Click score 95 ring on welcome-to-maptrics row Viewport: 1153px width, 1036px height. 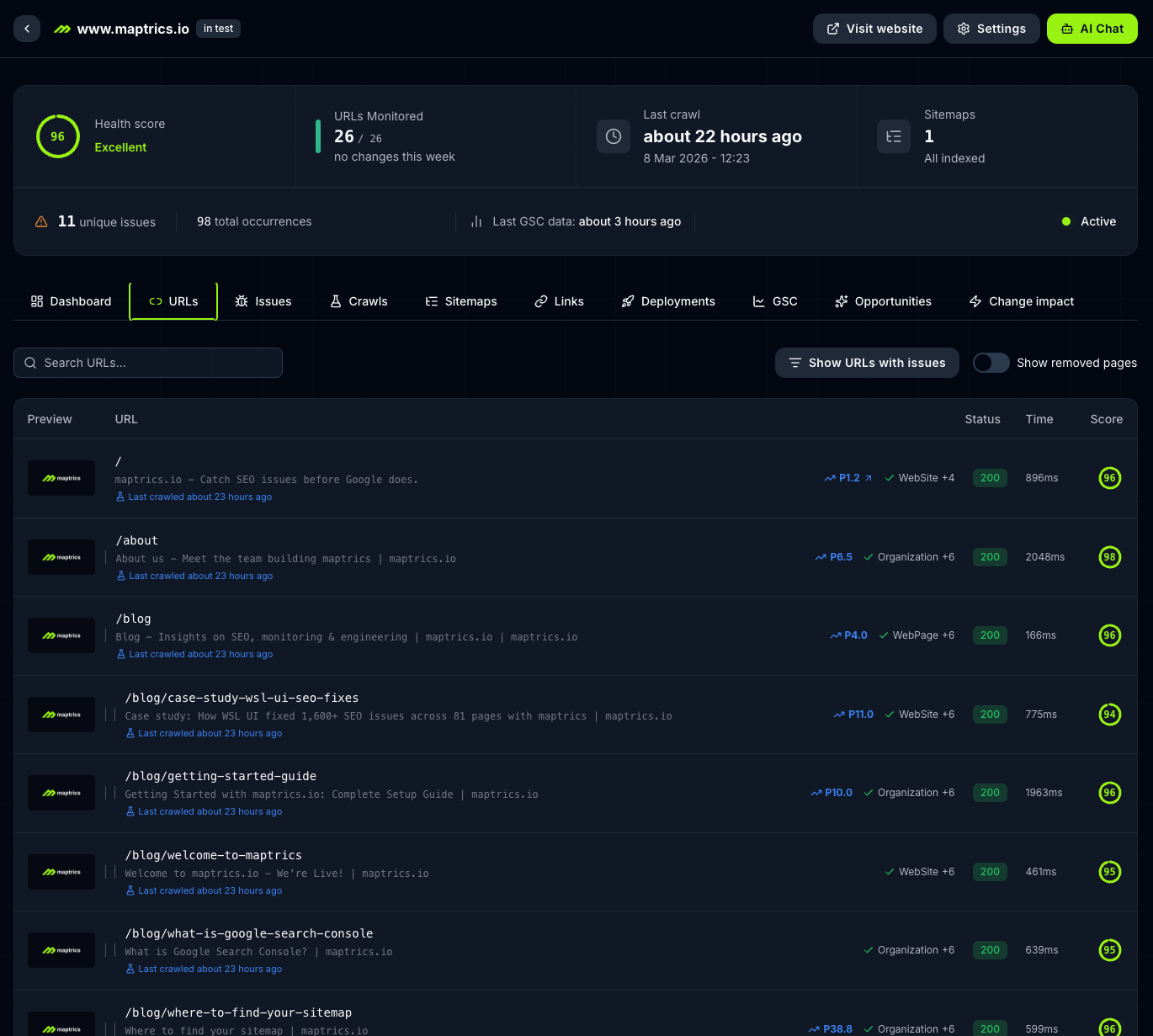pyautogui.click(x=1110, y=872)
